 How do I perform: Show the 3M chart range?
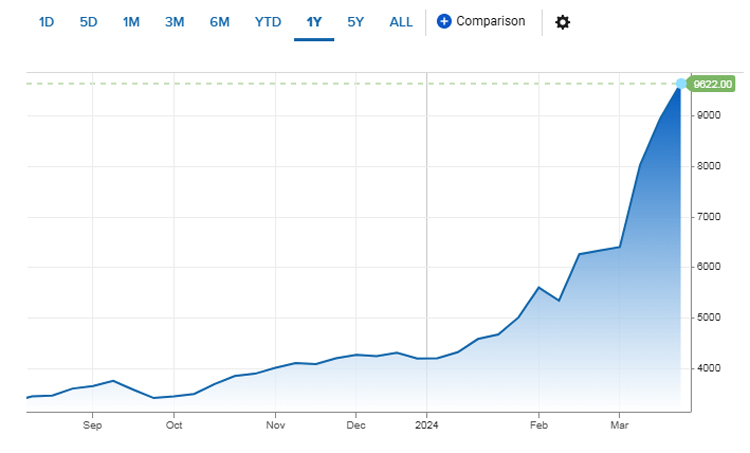point(174,22)
